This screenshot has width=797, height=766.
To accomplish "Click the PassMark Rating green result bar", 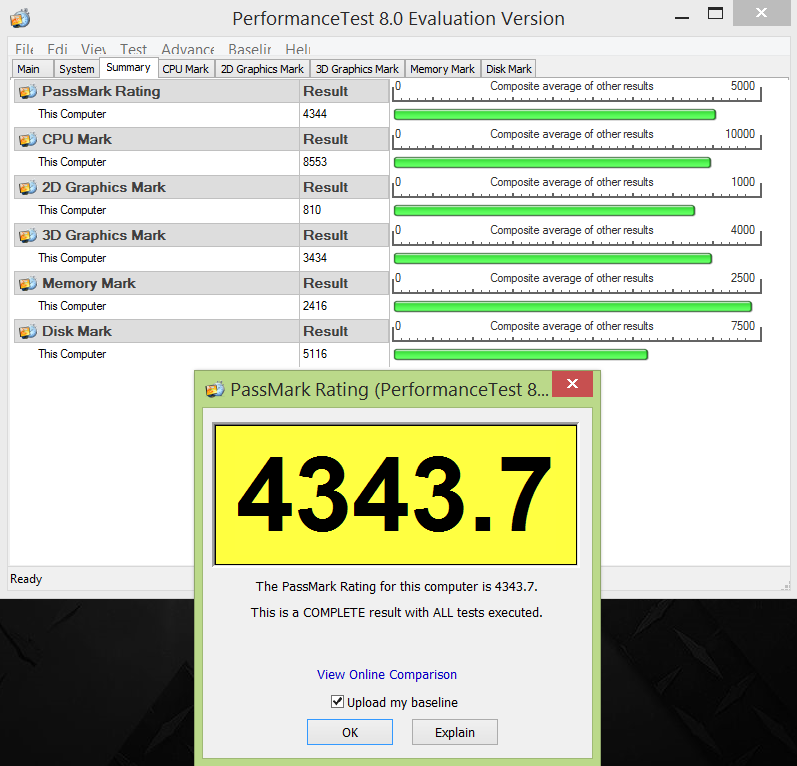I will (x=555, y=114).
